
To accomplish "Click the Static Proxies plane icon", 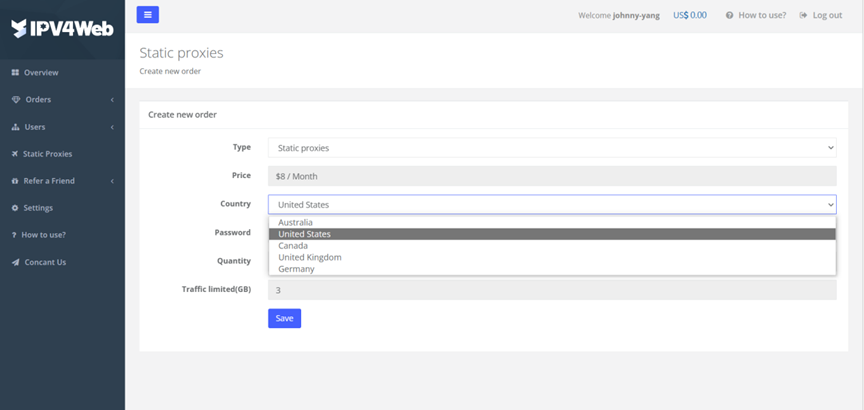I will click(15, 154).
